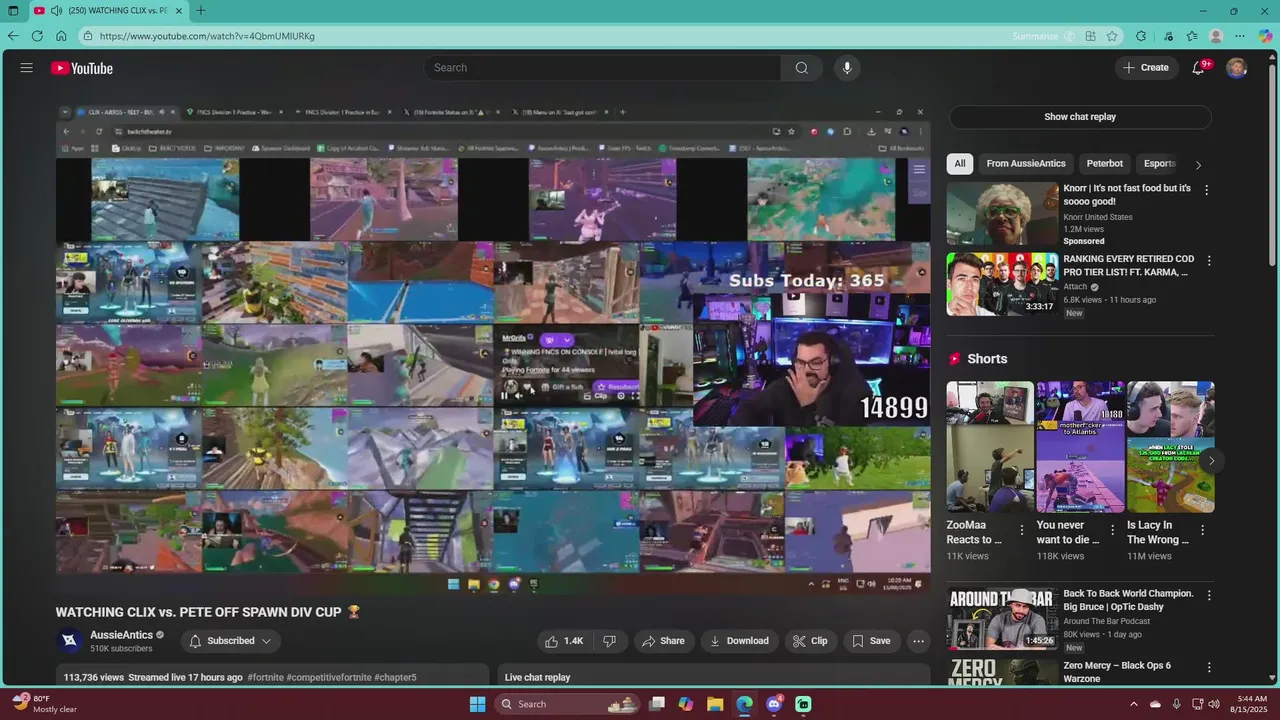This screenshot has height=720, width=1280.
Task: Share this video
Action: click(664, 641)
